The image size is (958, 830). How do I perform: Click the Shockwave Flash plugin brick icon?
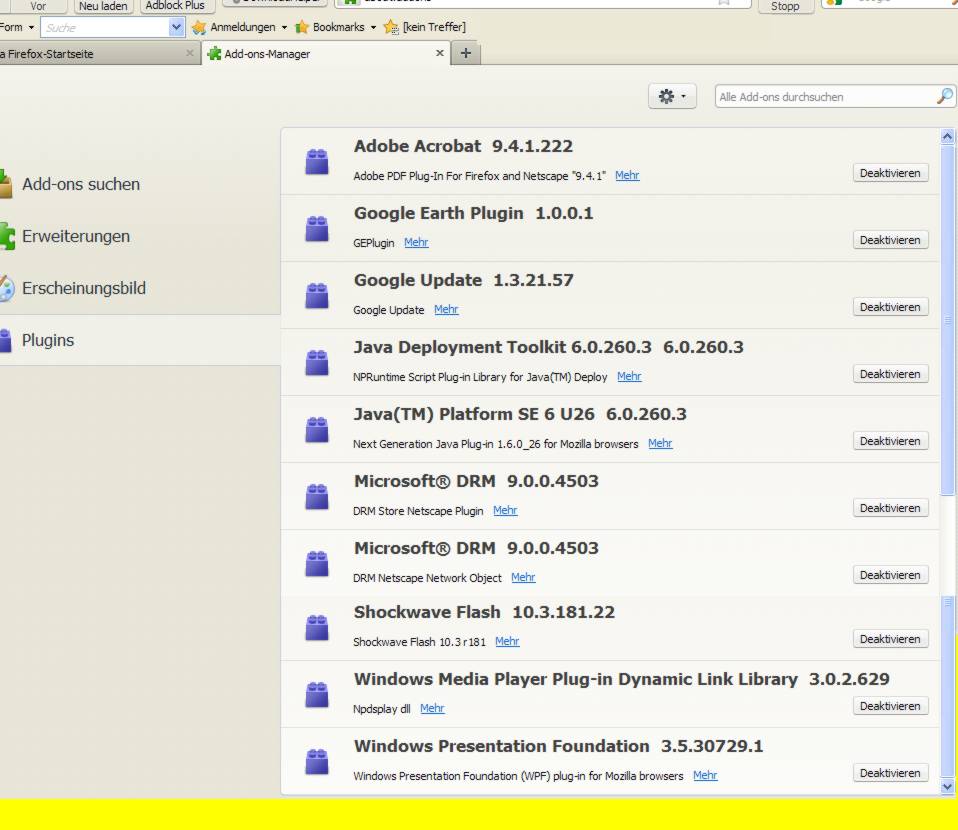coord(317,627)
